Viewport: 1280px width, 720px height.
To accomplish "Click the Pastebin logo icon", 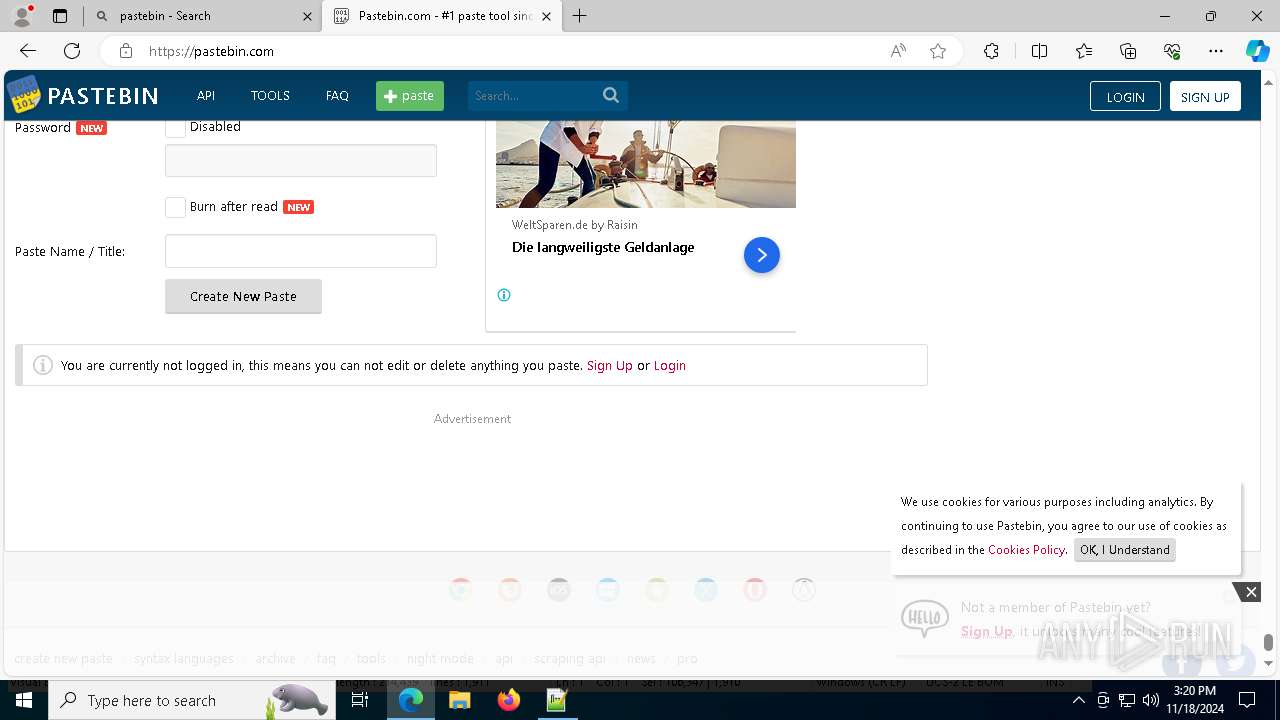I will tap(24, 95).
